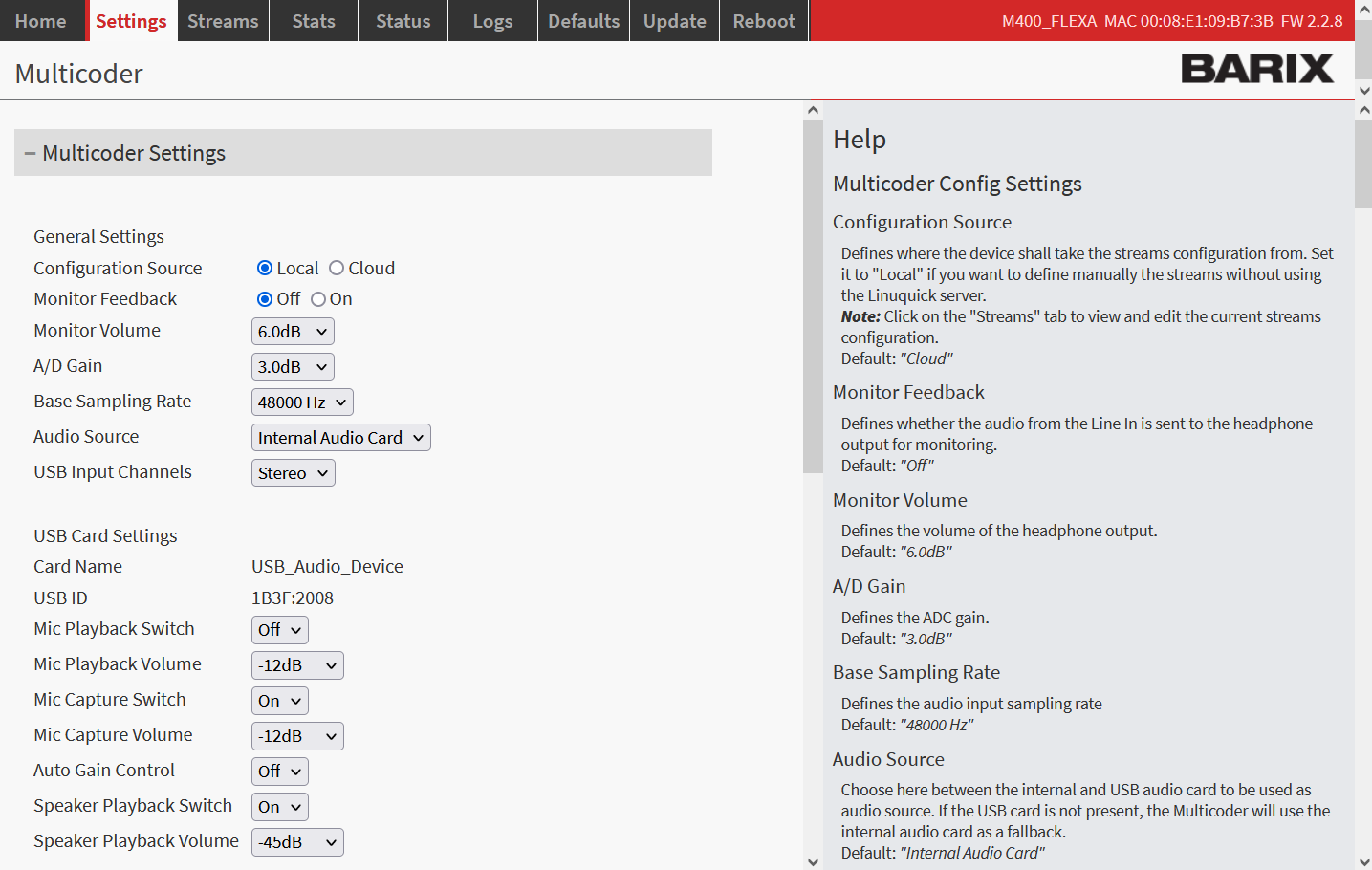1372x870 pixels.
Task: Turn Monitor Feedback On
Action: tap(318, 299)
